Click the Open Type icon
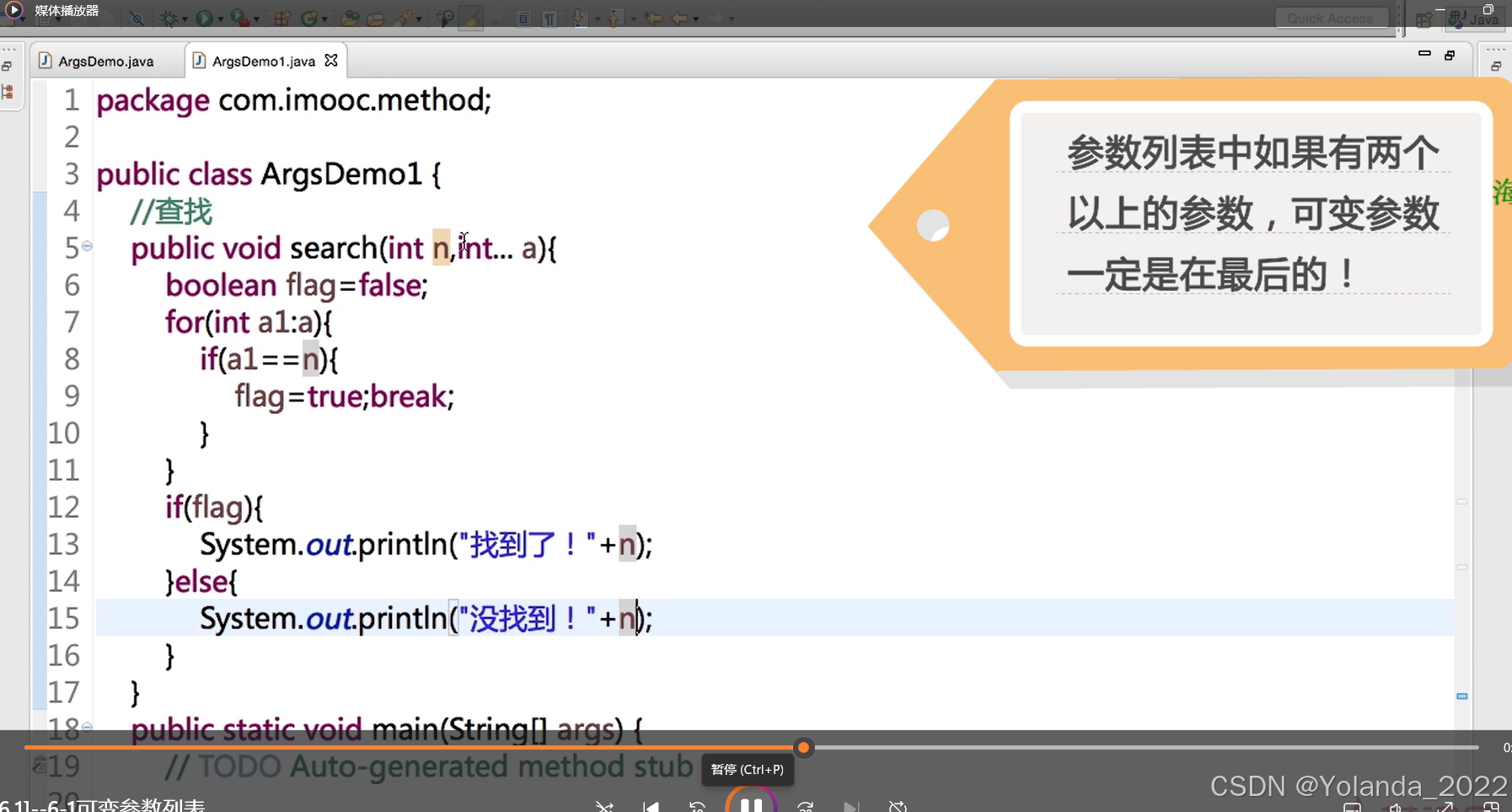 click(x=349, y=19)
